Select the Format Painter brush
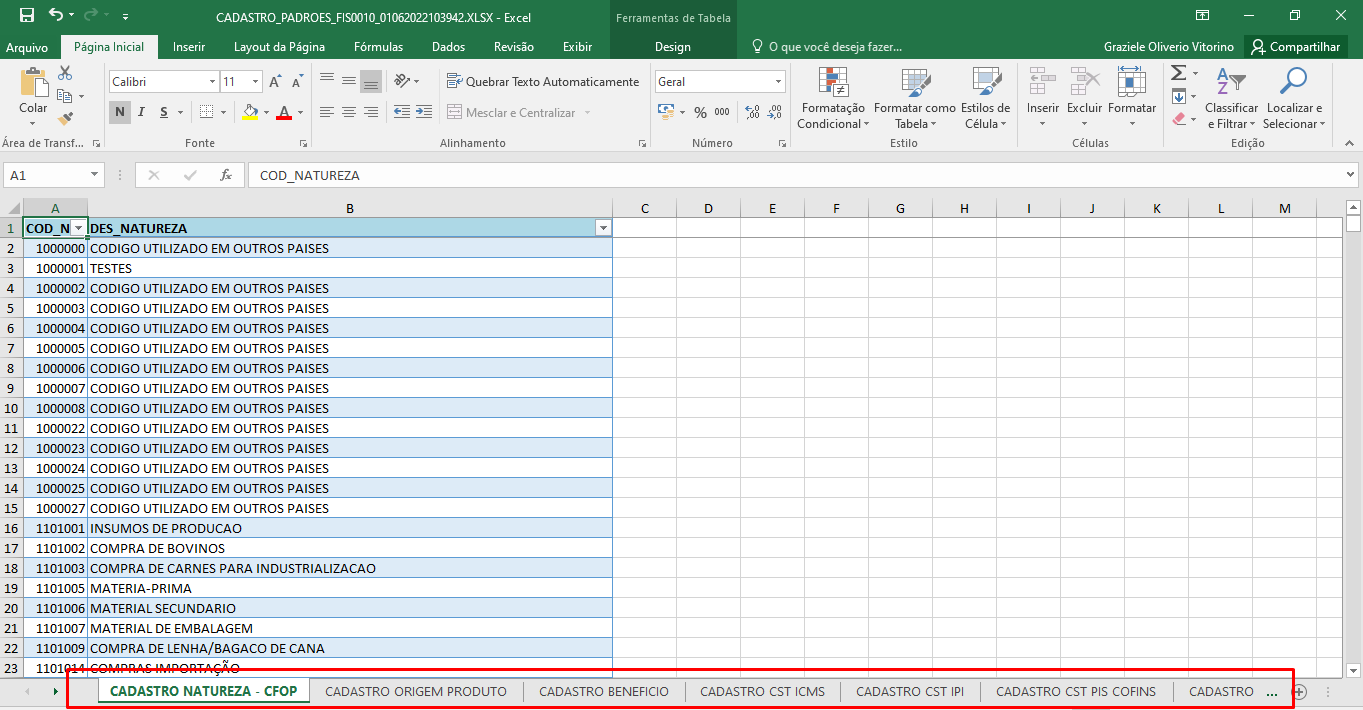The image size is (1363, 710). pos(65,119)
